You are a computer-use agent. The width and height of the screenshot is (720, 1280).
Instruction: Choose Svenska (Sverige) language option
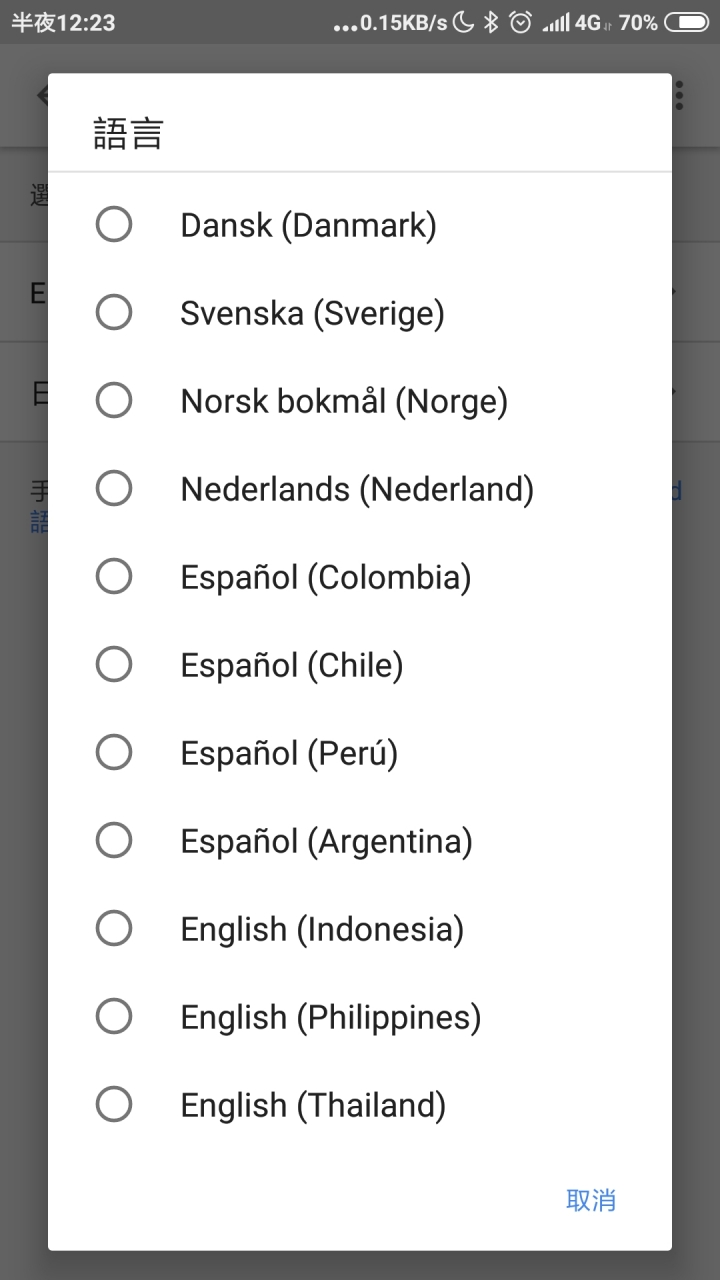[360, 313]
